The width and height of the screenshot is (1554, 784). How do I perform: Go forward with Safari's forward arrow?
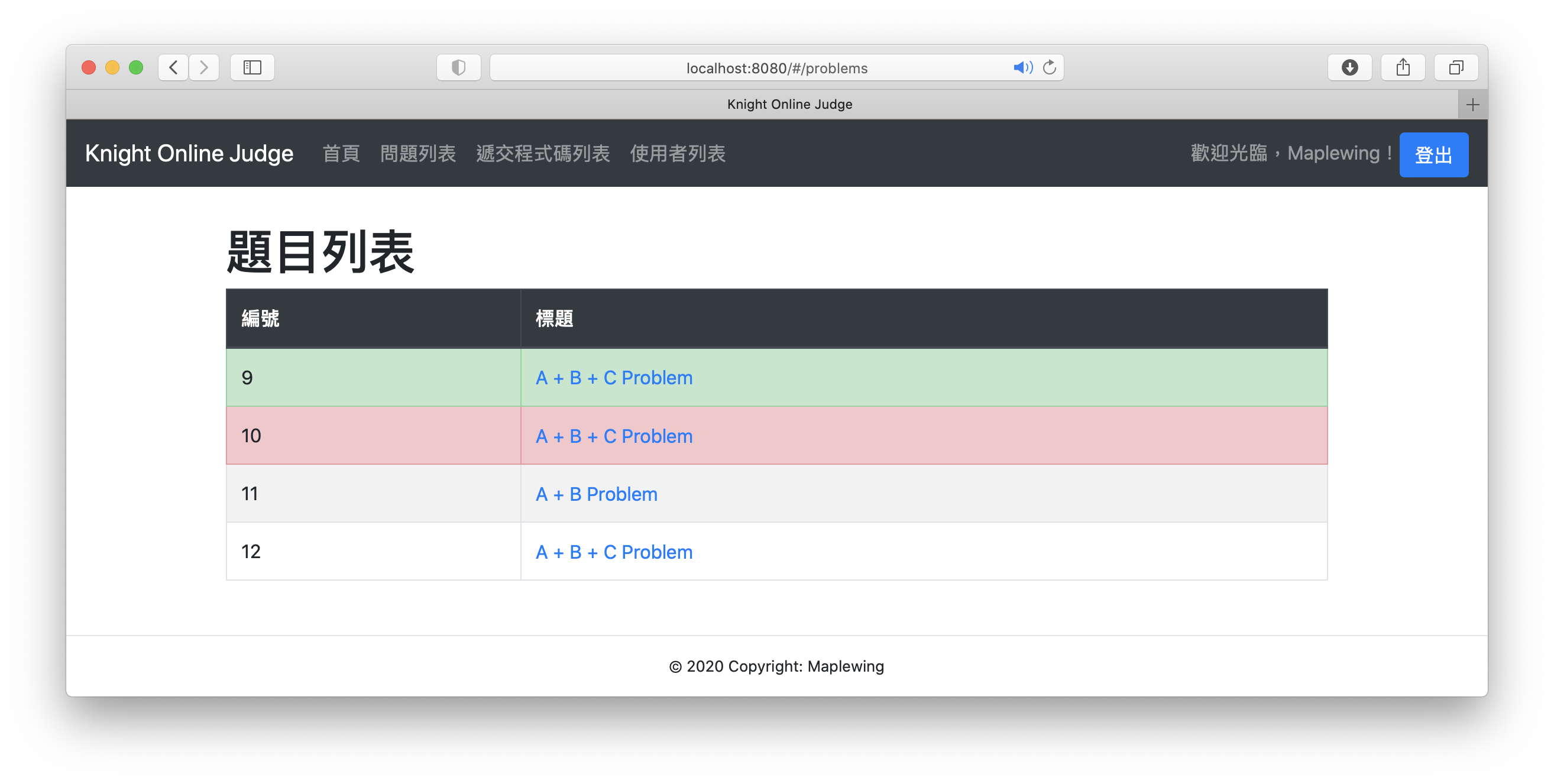204,67
